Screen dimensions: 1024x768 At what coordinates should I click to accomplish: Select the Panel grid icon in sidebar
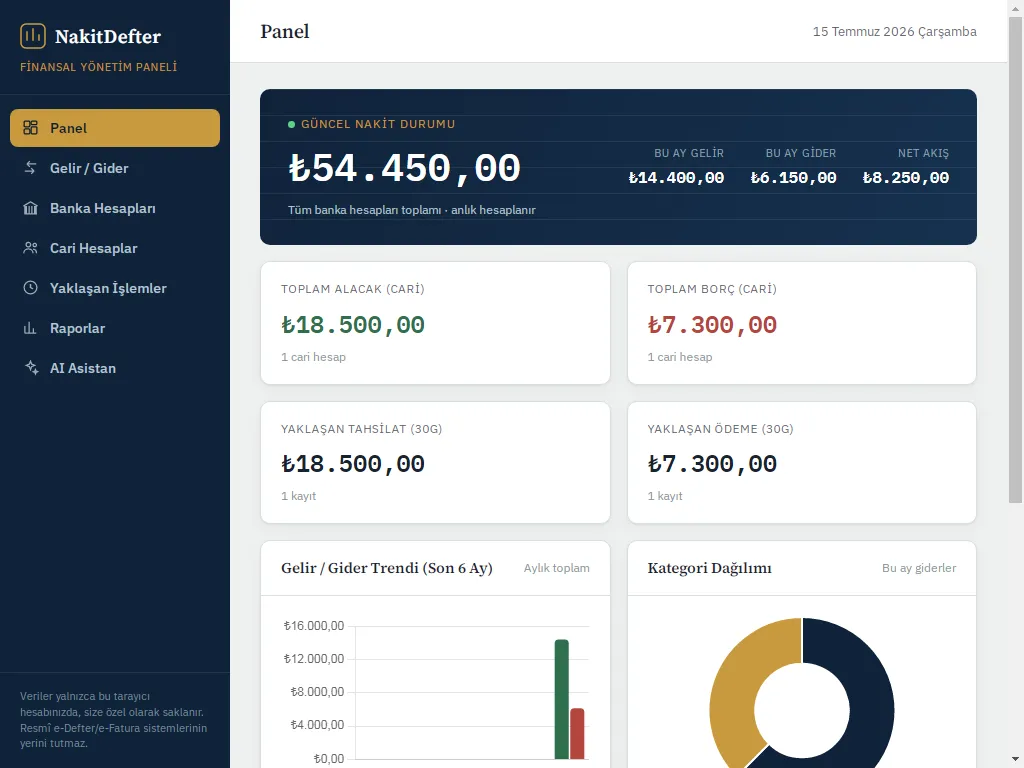pyautogui.click(x=31, y=127)
